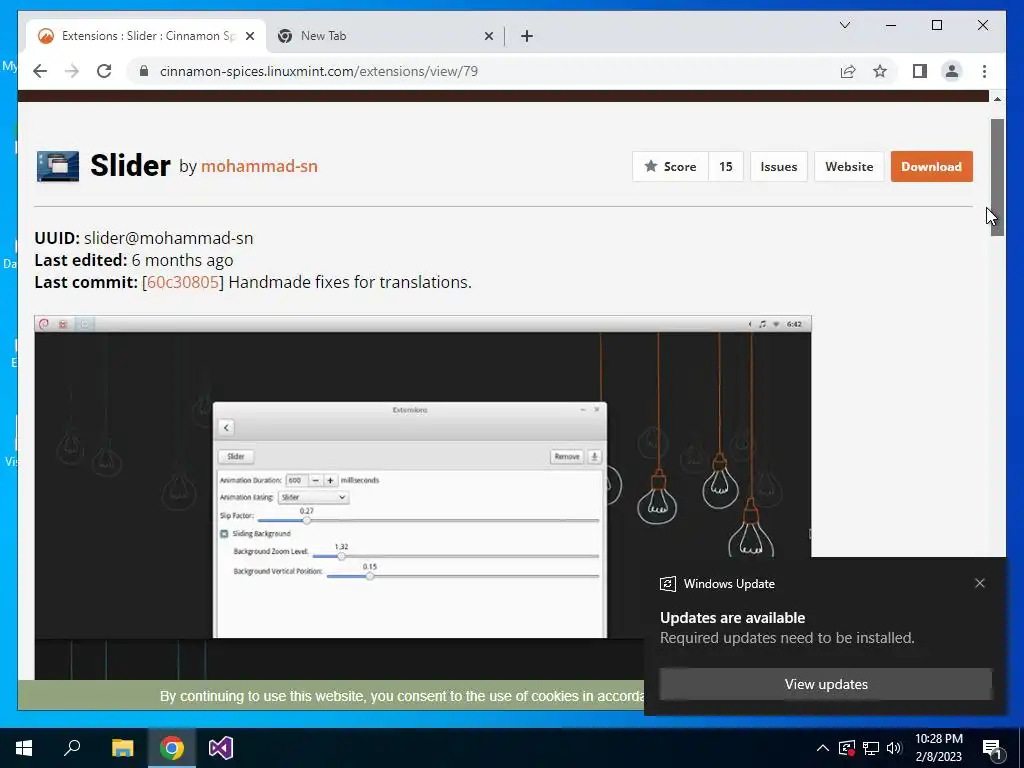
Task: Open Visual Studio from taskbar
Action: [x=221, y=748]
